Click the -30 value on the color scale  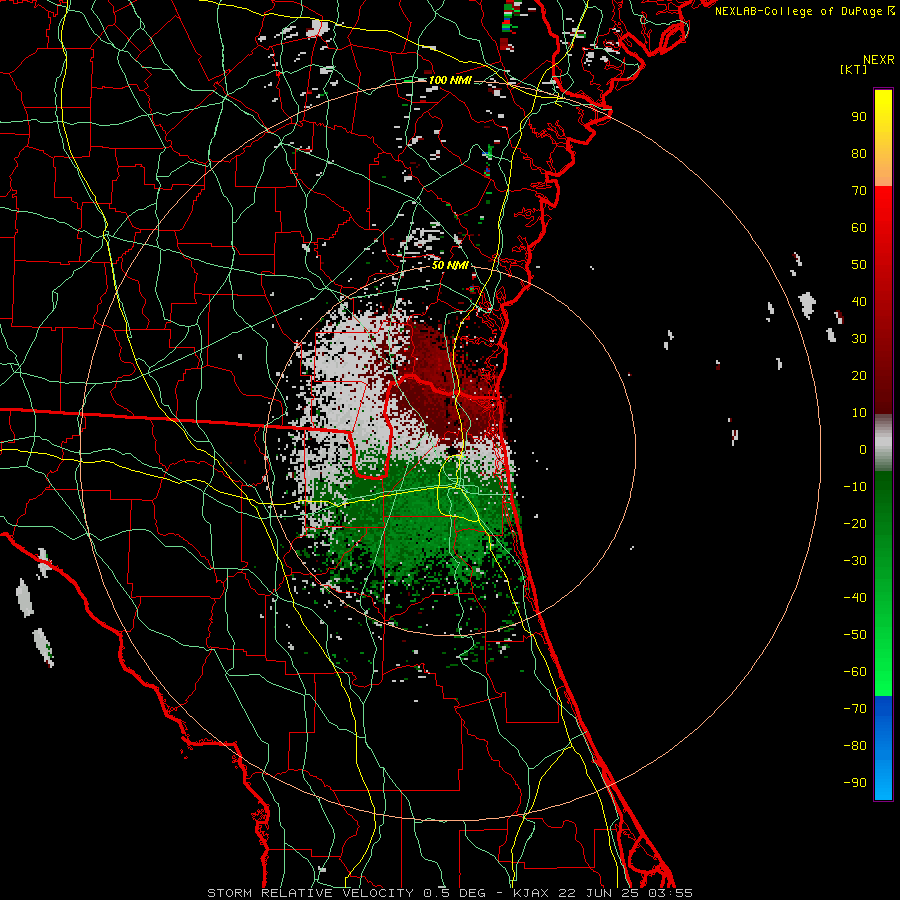tap(855, 561)
